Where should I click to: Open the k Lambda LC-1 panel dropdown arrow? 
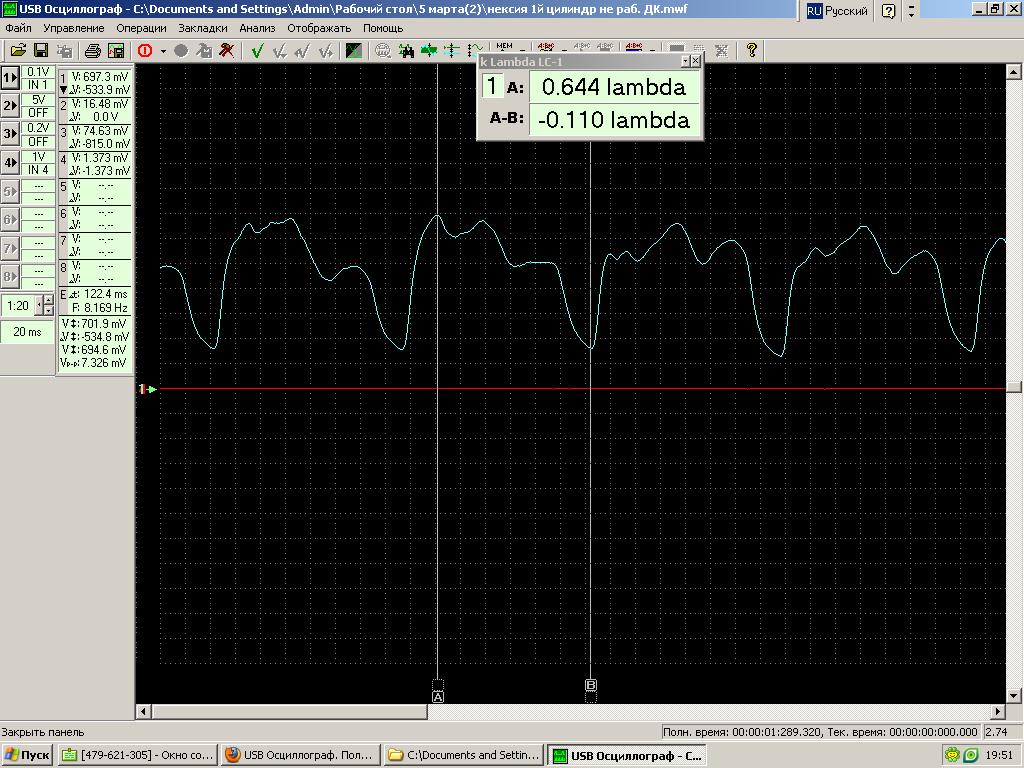click(x=686, y=61)
